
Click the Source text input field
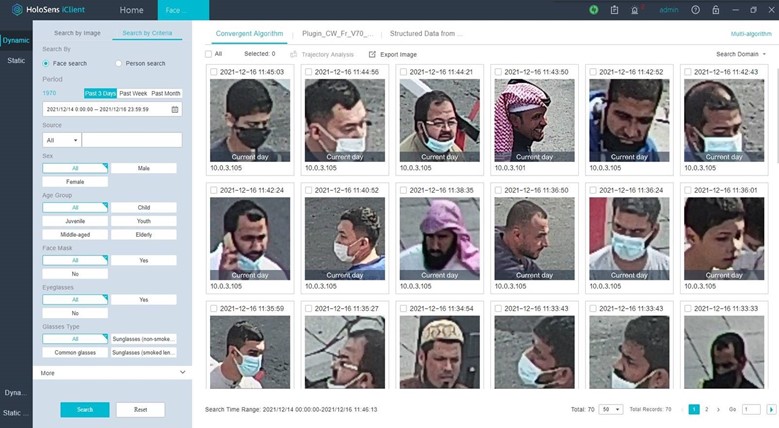click(x=132, y=140)
